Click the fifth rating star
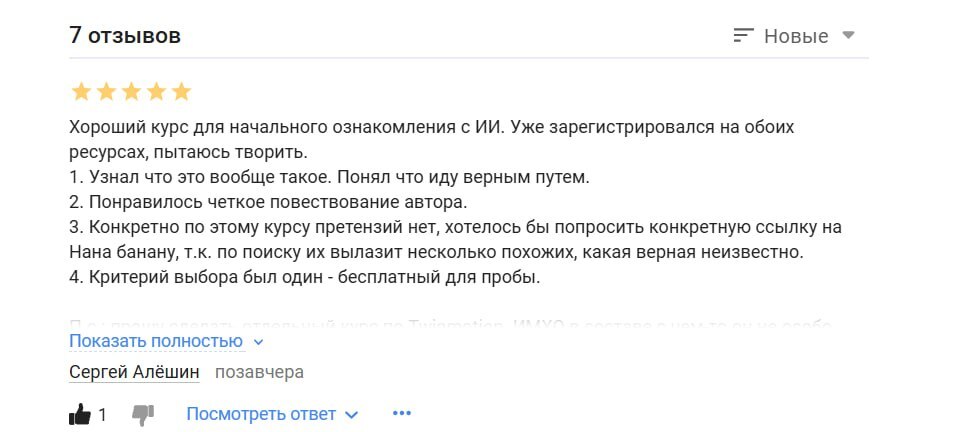This screenshot has width=972, height=432. pyautogui.click(x=181, y=92)
